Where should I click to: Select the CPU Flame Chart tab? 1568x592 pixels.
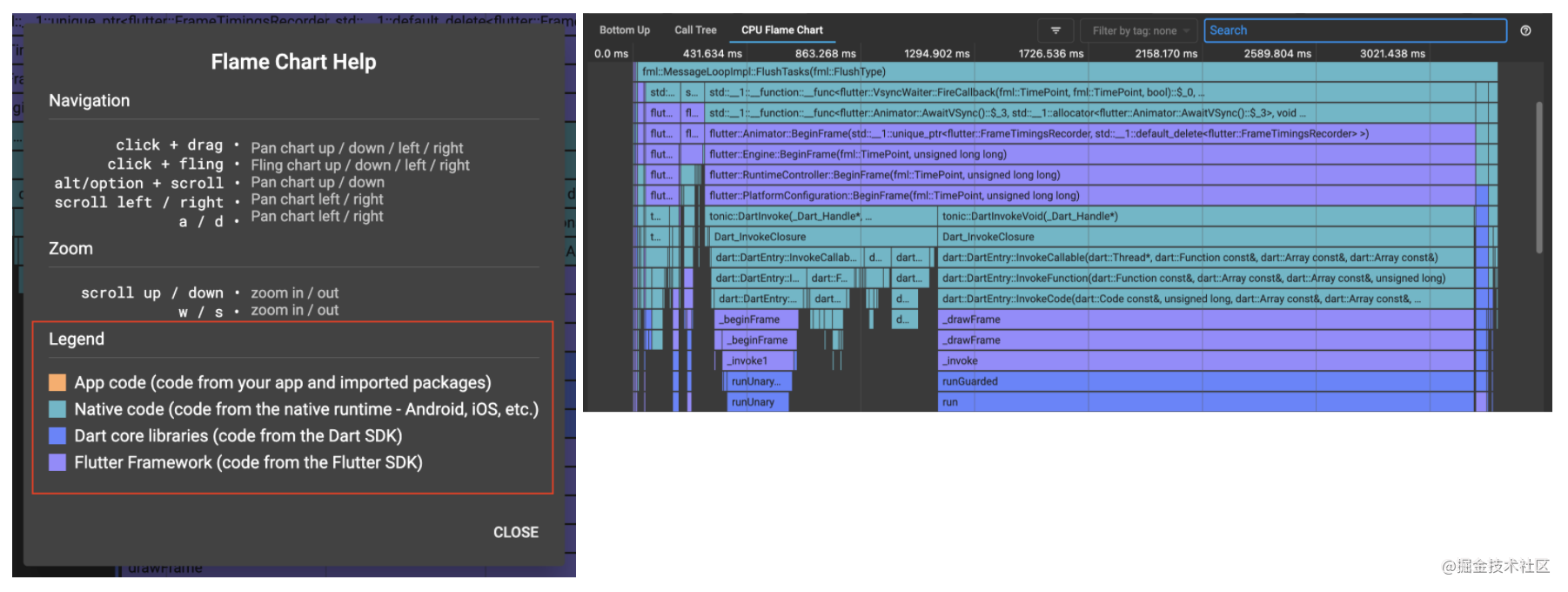[781, 30]
